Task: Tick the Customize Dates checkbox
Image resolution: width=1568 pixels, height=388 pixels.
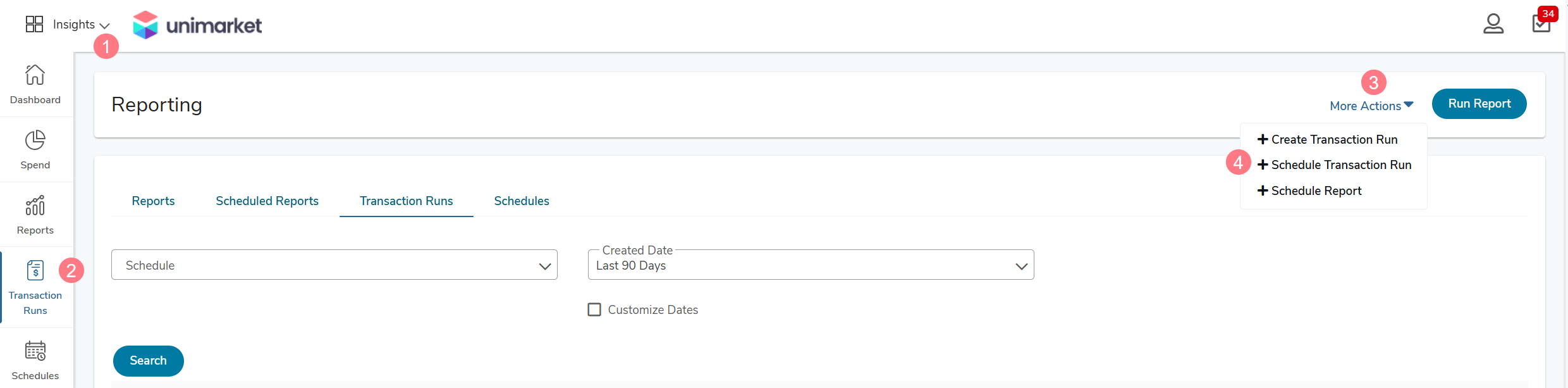Action: [594, 310]
